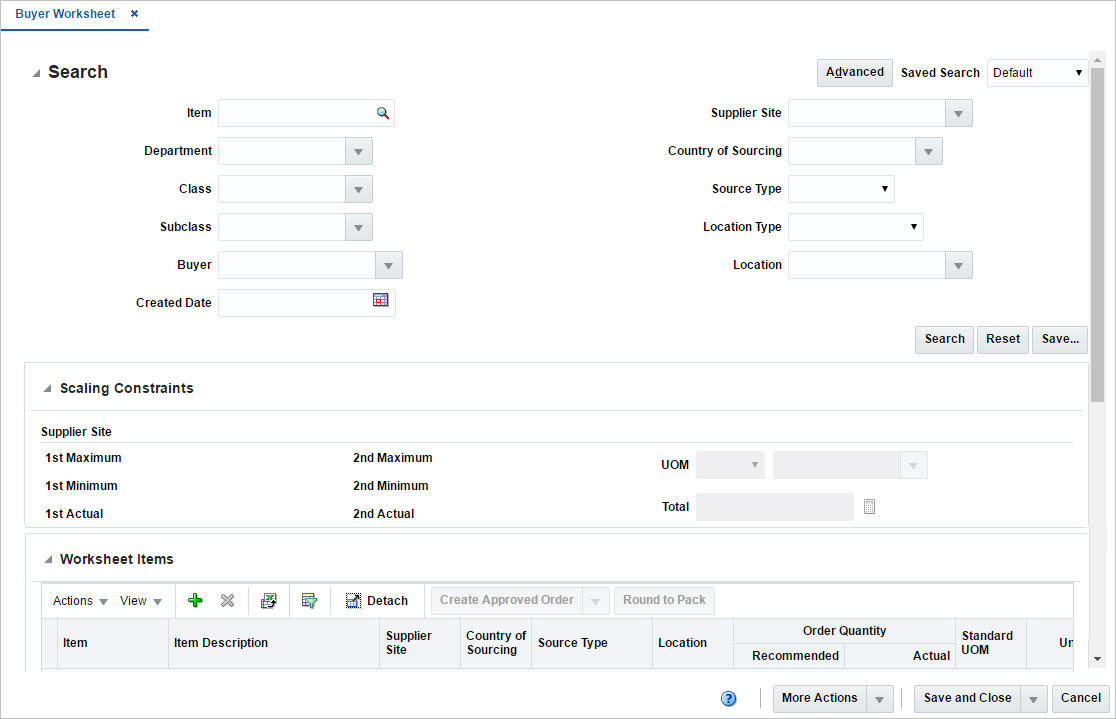Detach the Worksheet Items table

(377, 600)
